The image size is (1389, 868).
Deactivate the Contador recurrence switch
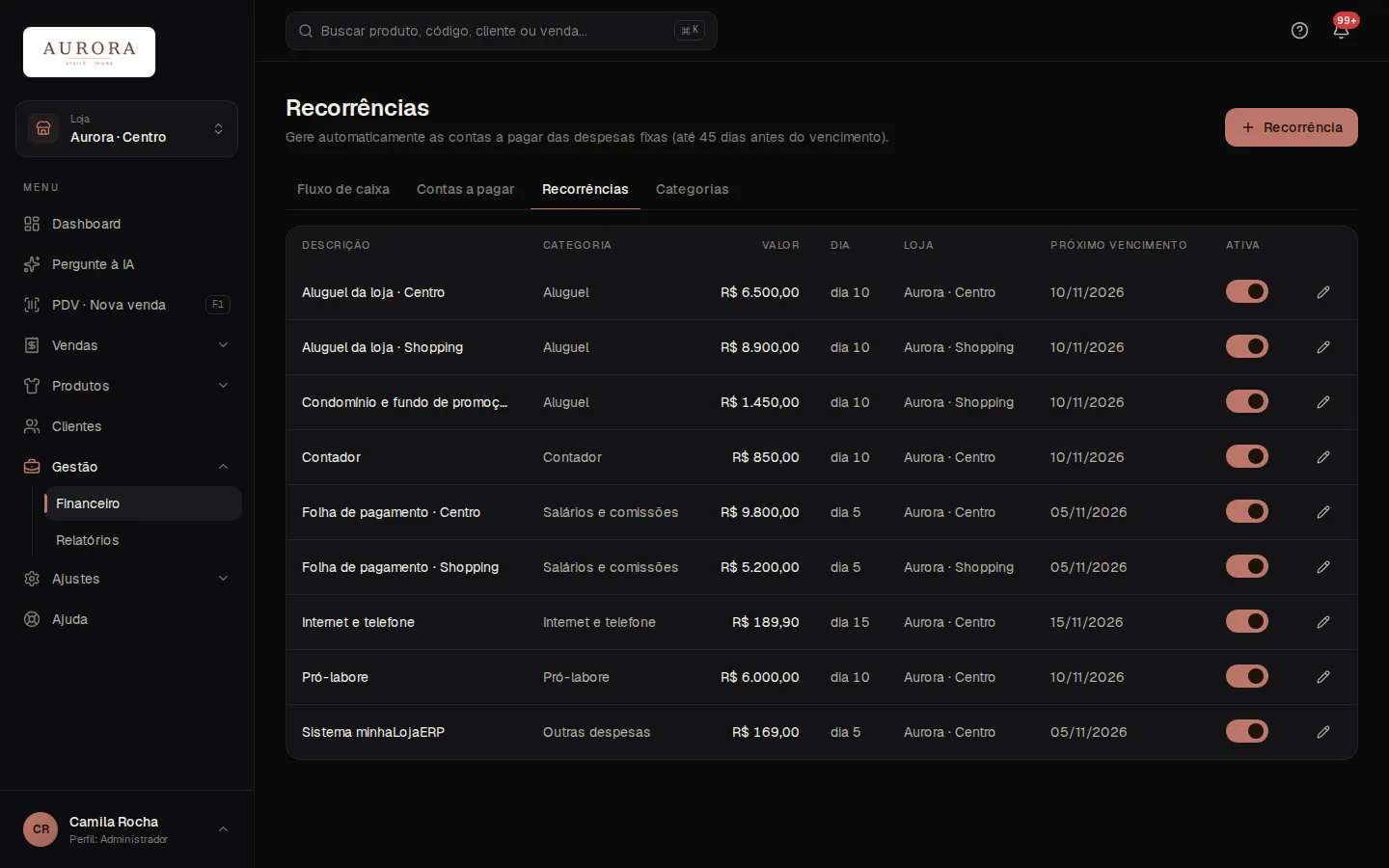[1247, 456]
